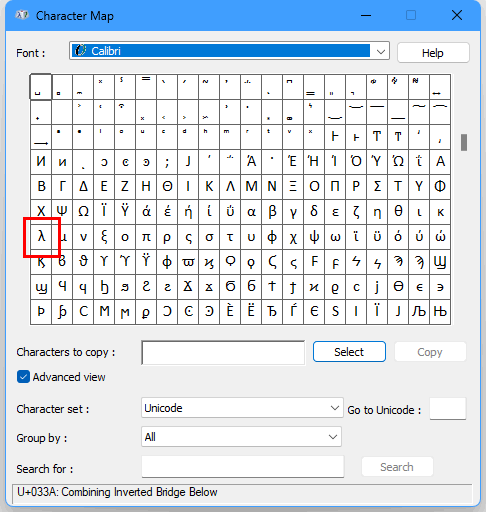Screen dimensions: 486x512
Task: Click the Go to Unicode box
Action: pos(448,409)
